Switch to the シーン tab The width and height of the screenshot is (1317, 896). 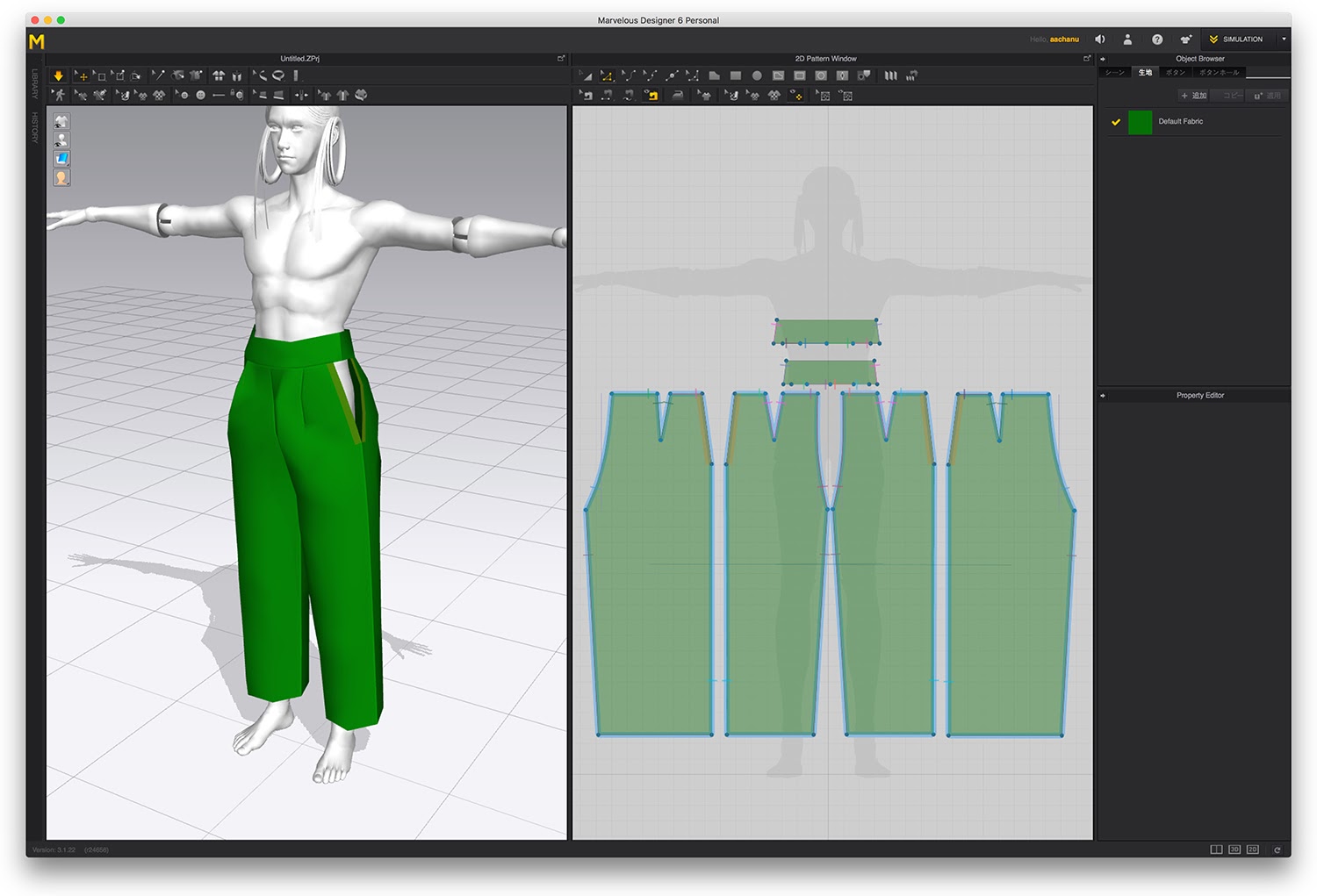tap(1114, 73)
